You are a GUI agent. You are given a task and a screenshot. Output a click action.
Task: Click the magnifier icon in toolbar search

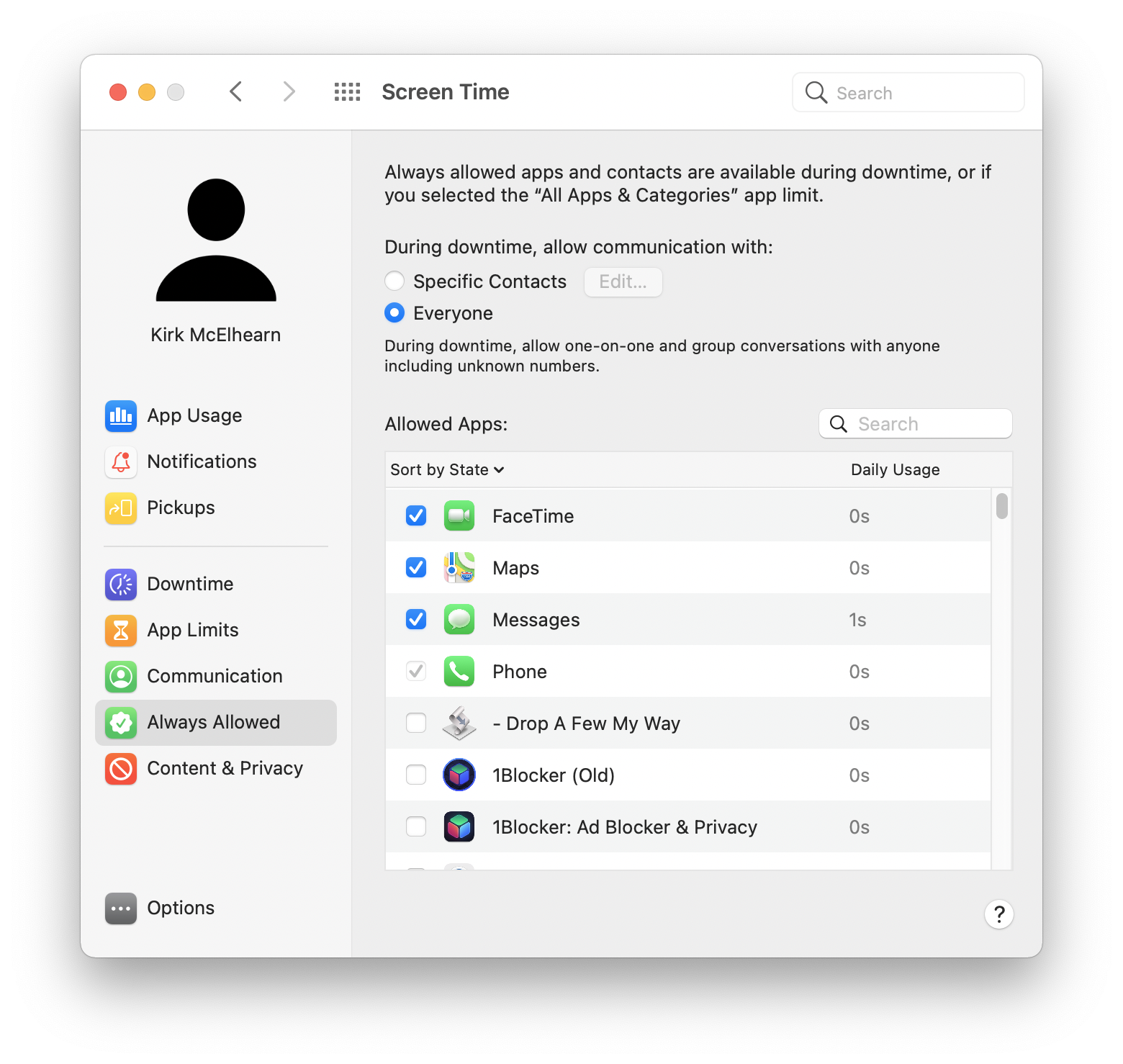point(816,92)
